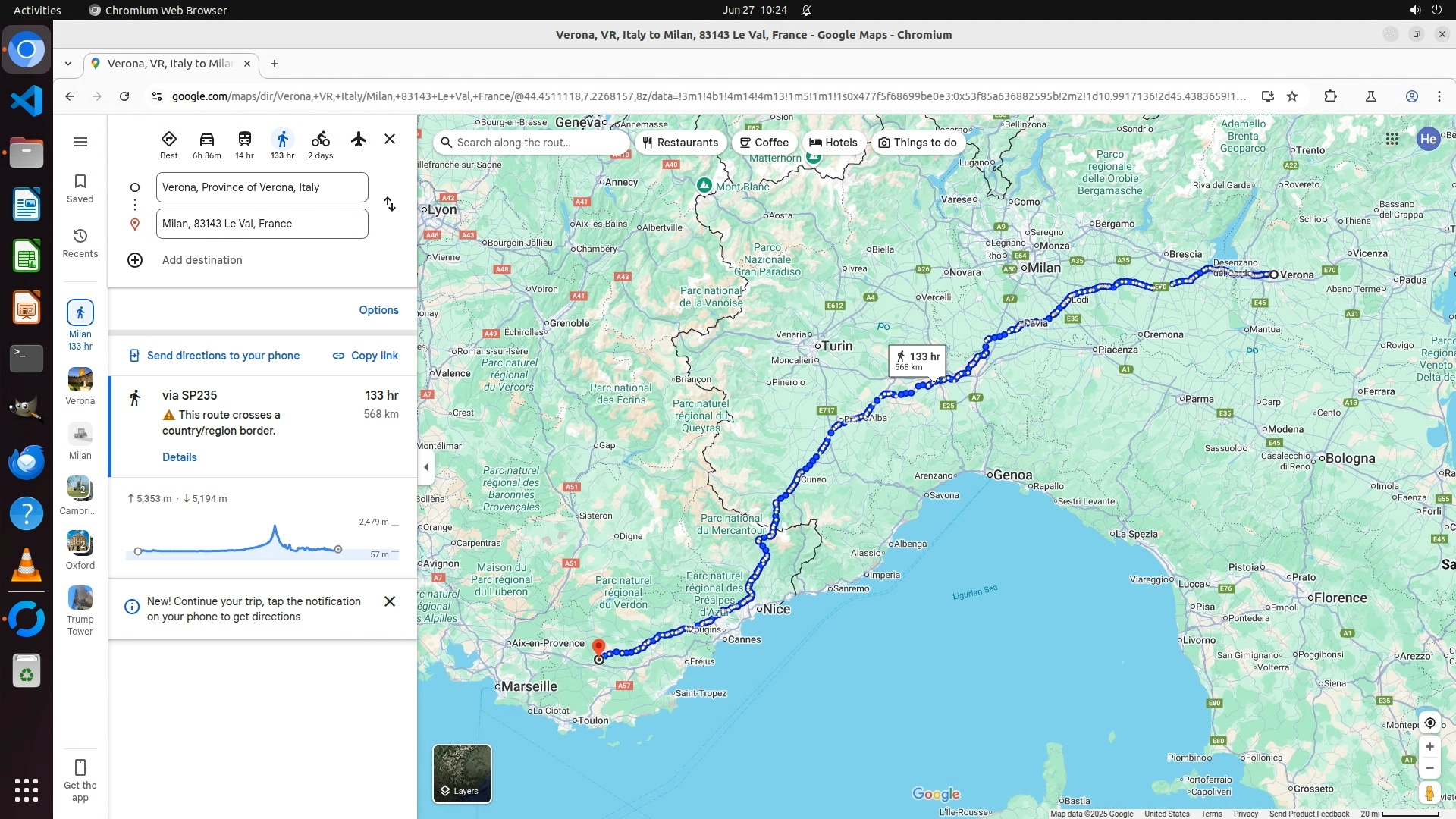
Task: Open the Saved places sidebar item
Action: pyautogui.click(x=80, y=188)
